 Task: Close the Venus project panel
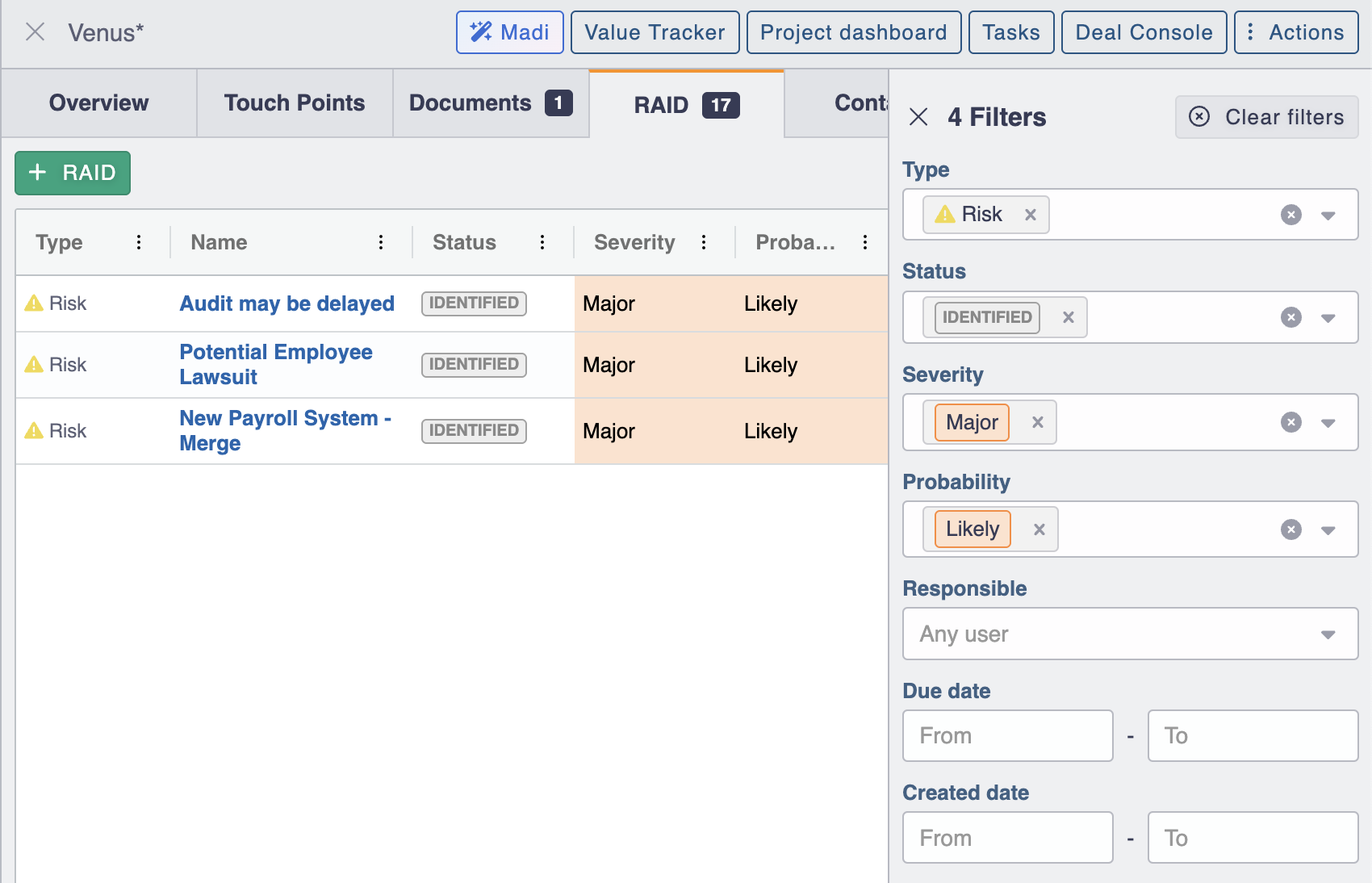tap(35, 32)
